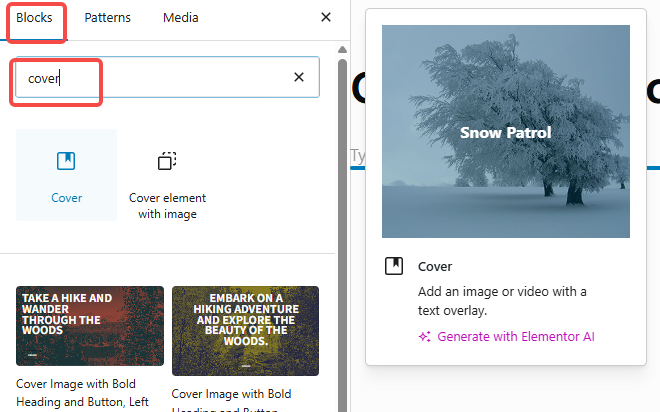The image size is (660, 412).
Task: Click the Cover bookmark icon in the preview card
Action: click(x=395, y=267)
